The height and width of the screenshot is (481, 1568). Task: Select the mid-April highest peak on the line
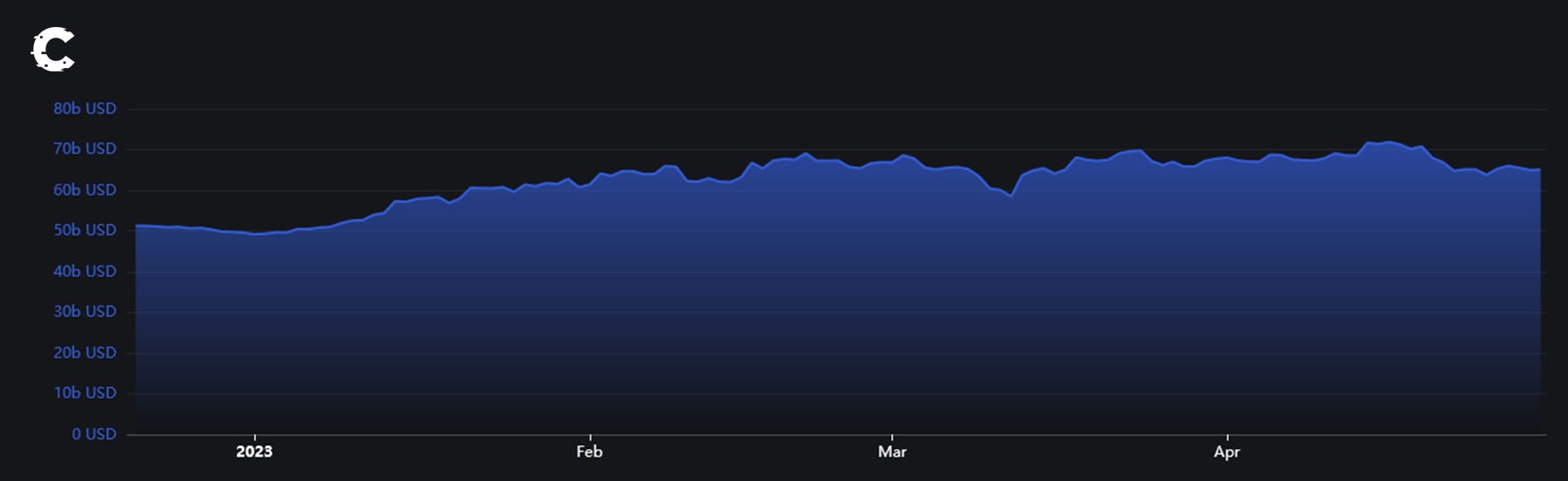(1369, 142)
